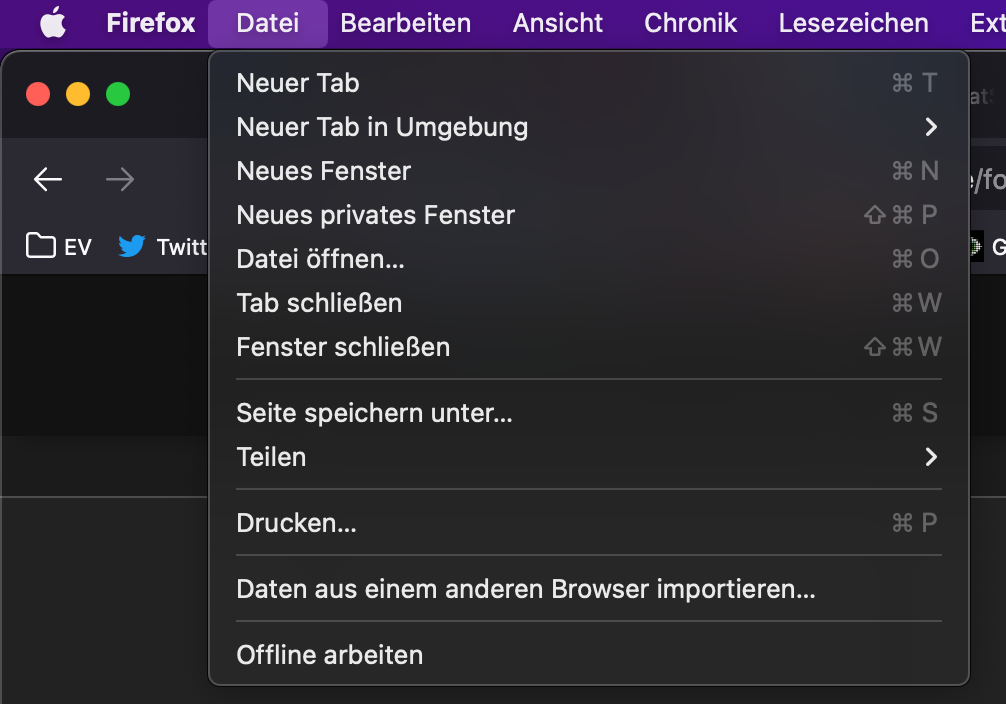Image resolution: width=1006 pixels, height=704 pixels.
Task: Choose Fenster schließen
Action: 343,347
